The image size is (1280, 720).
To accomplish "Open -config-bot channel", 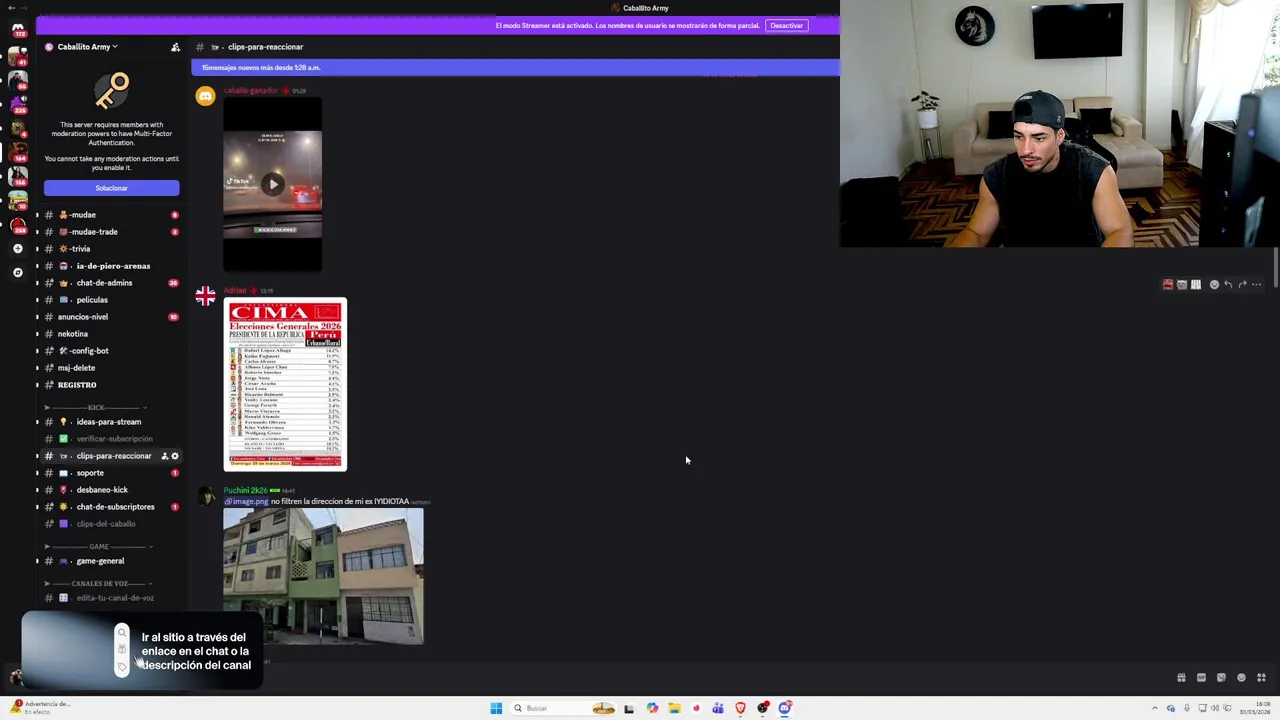I will (110, 351).
